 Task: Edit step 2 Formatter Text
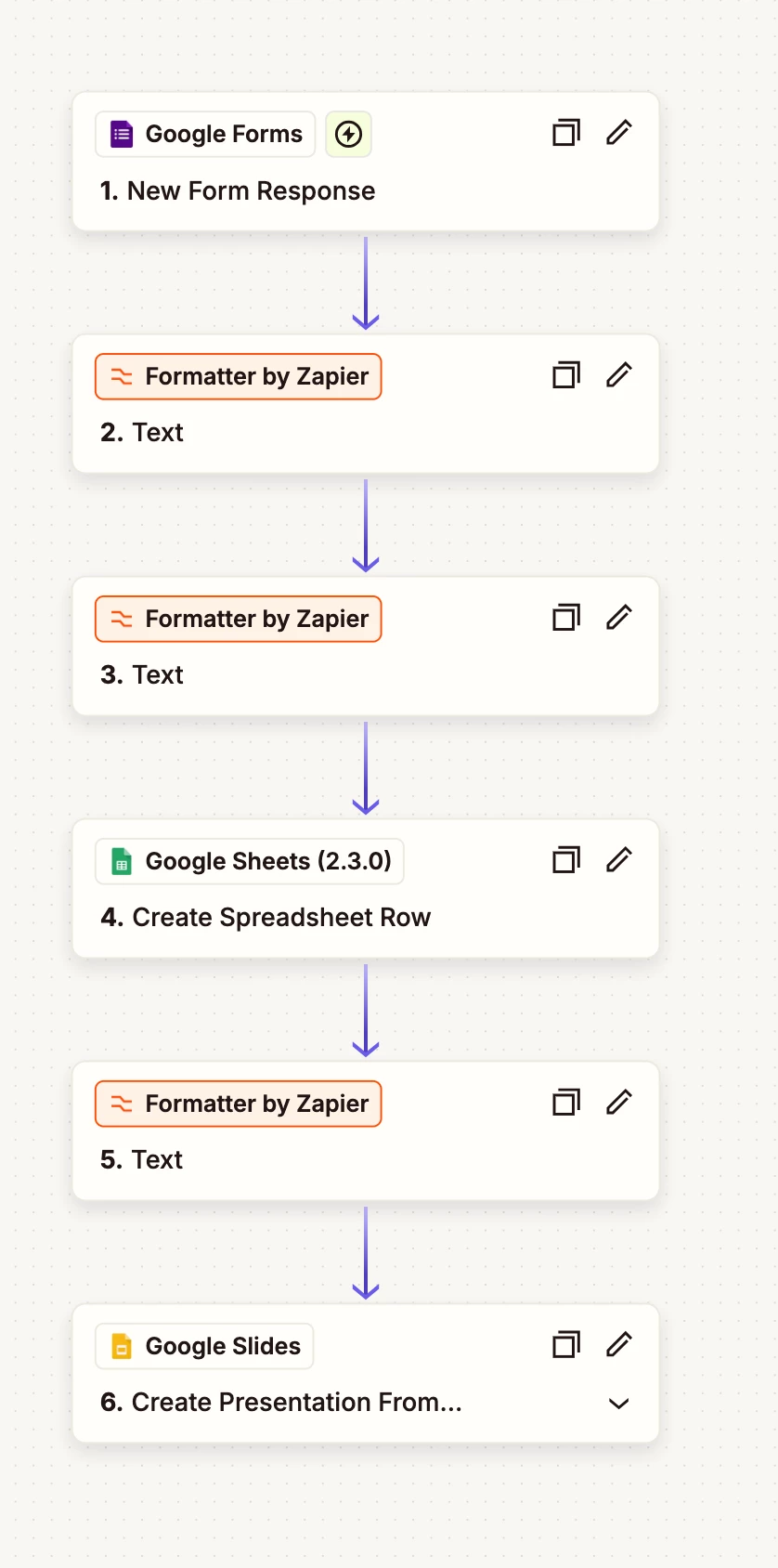(619, 375)
